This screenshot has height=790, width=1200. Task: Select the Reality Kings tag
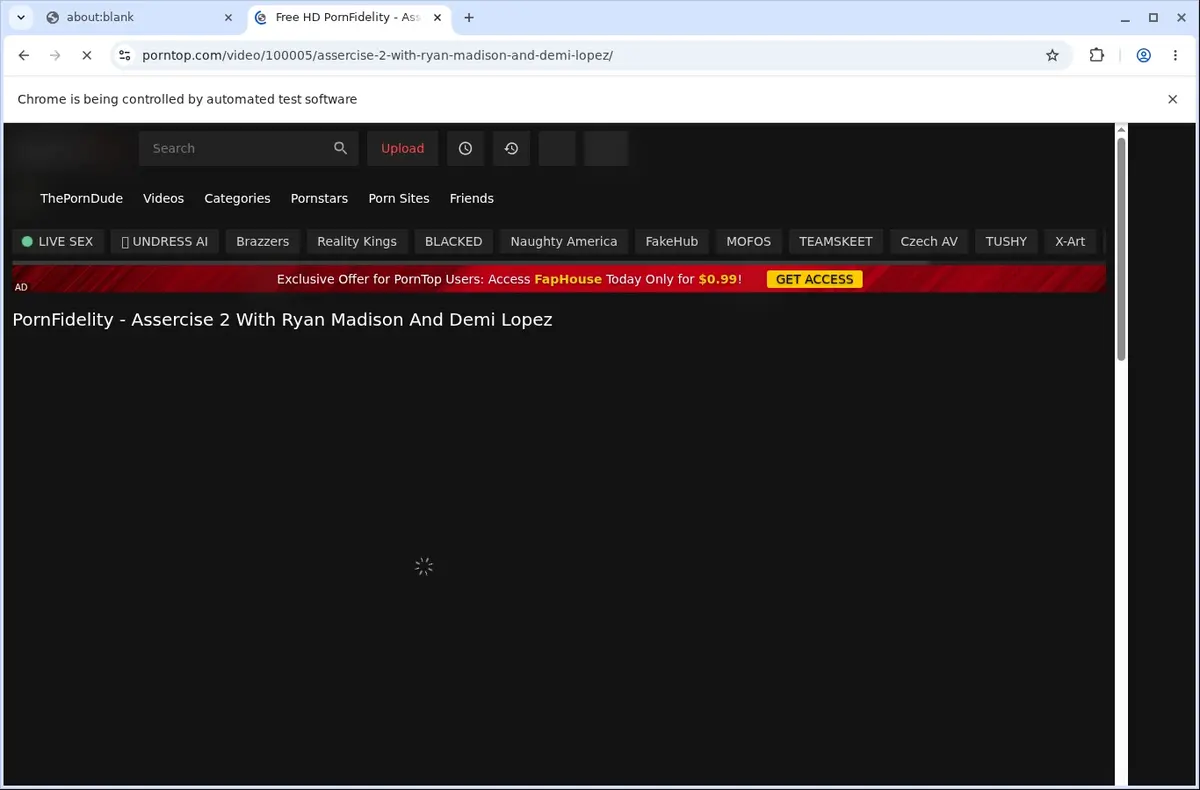[x=357, y=241]
